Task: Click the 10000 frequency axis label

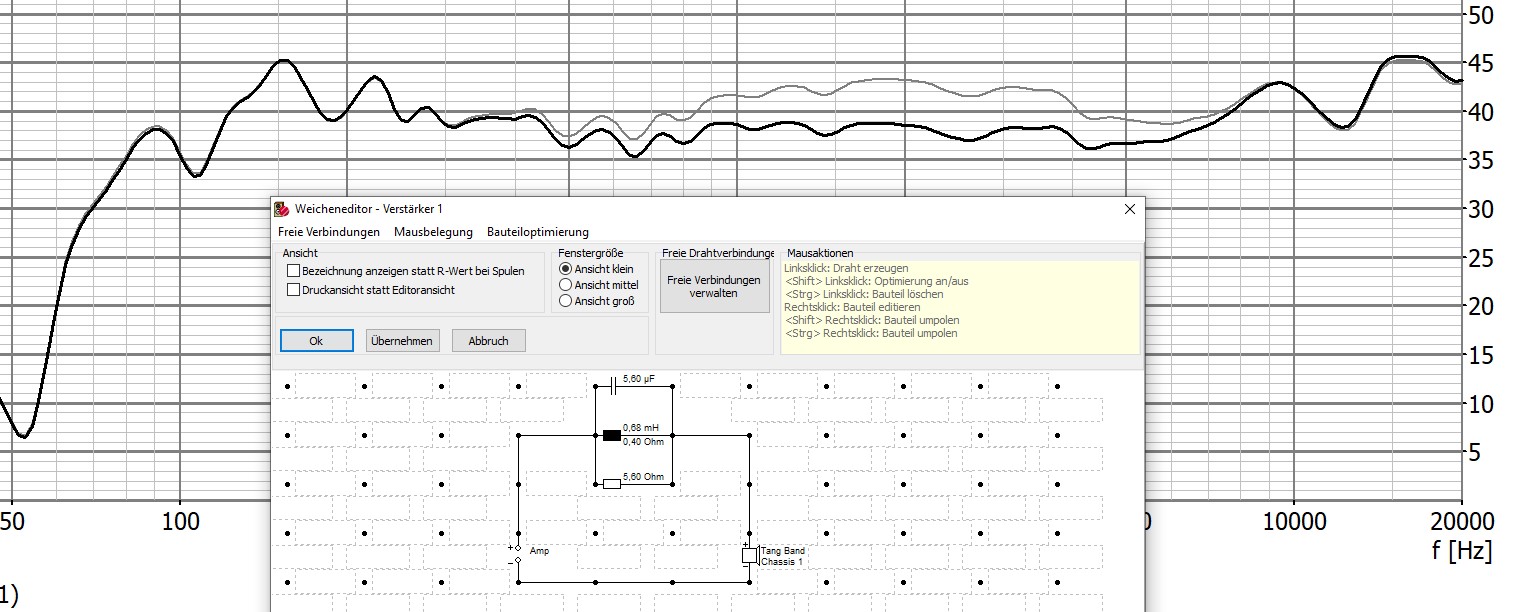Action: 1293,522
